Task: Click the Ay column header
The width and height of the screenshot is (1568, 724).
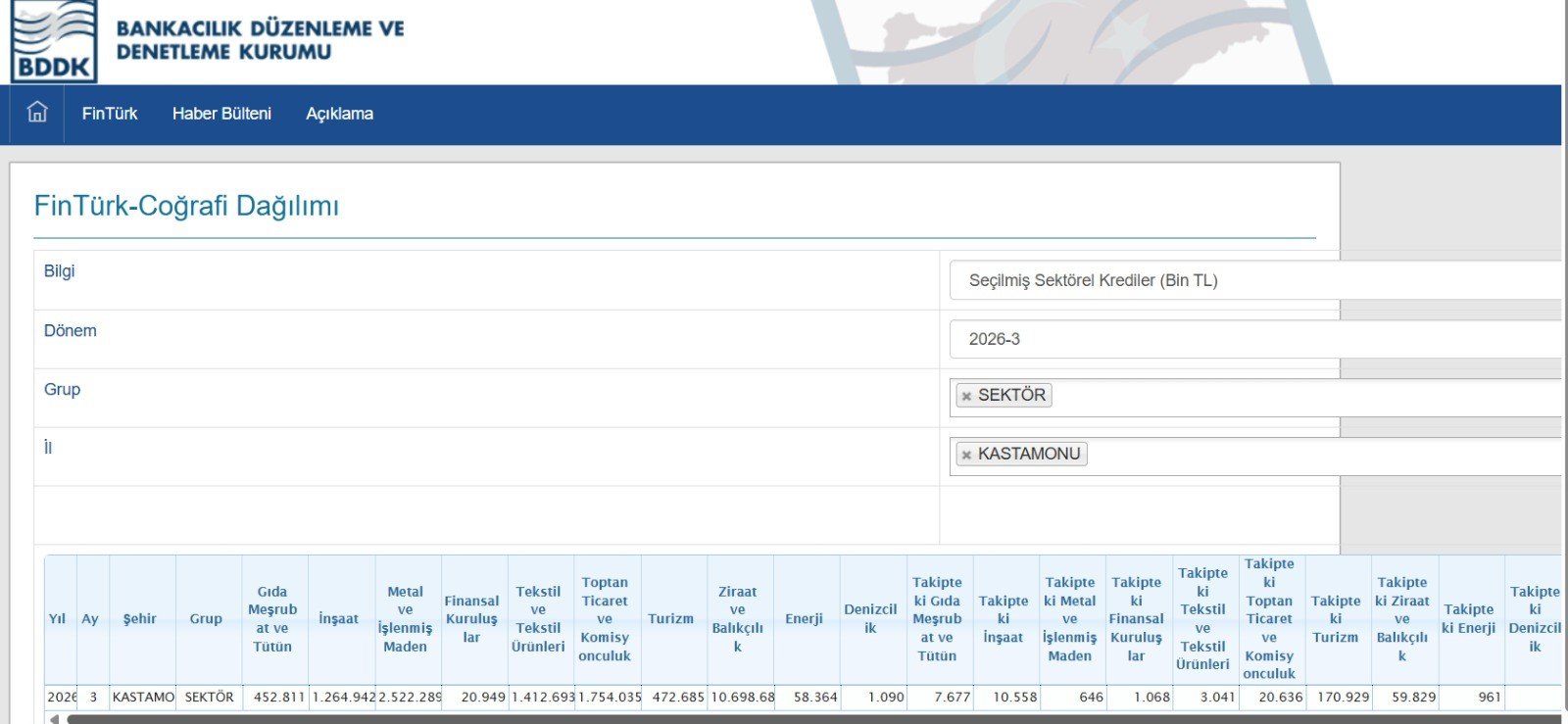Action: pos(93,619)
